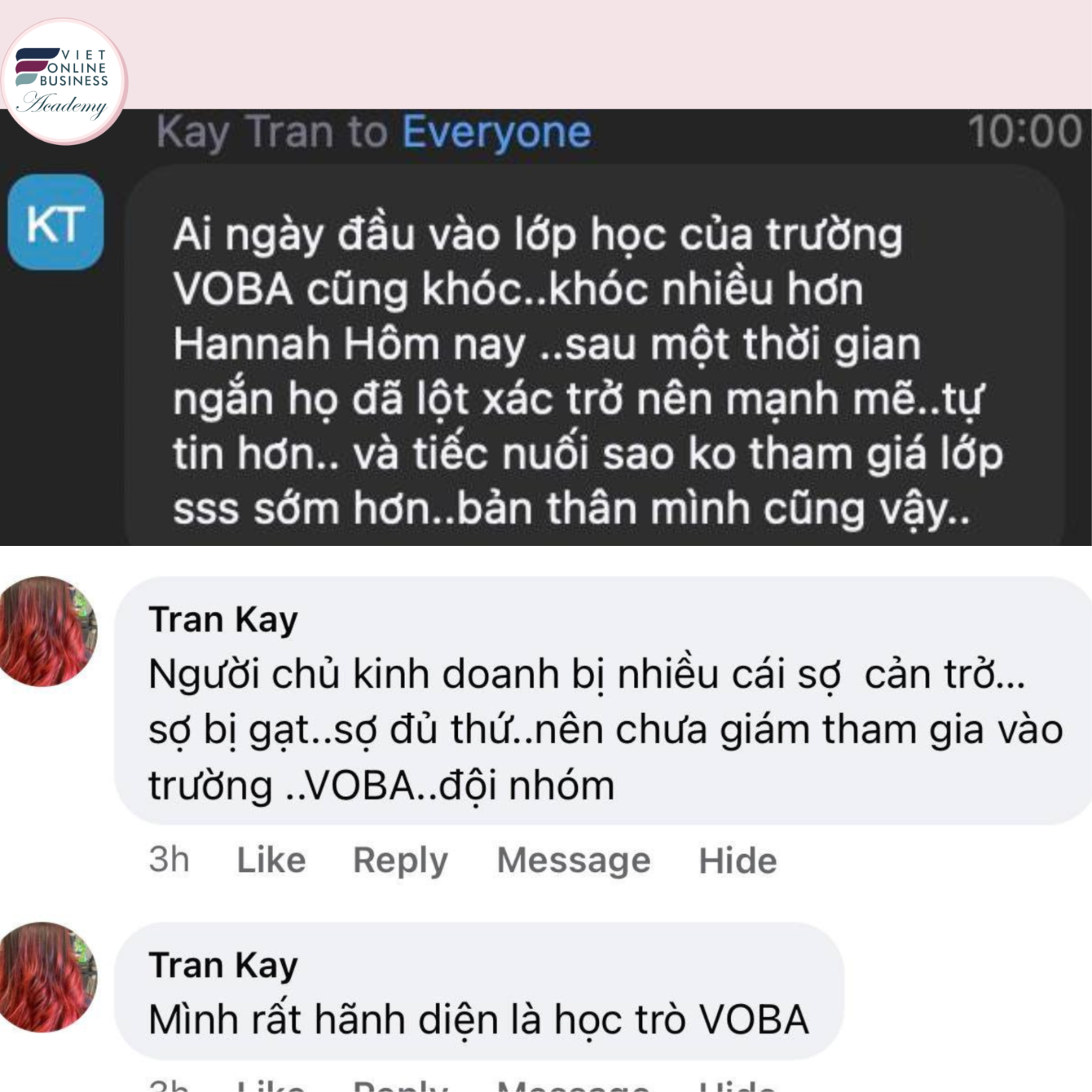The height and width of the screenshot is (1092, 1092).
Task: Click the 3h timestamp on first comment
Action: (169, 860)
